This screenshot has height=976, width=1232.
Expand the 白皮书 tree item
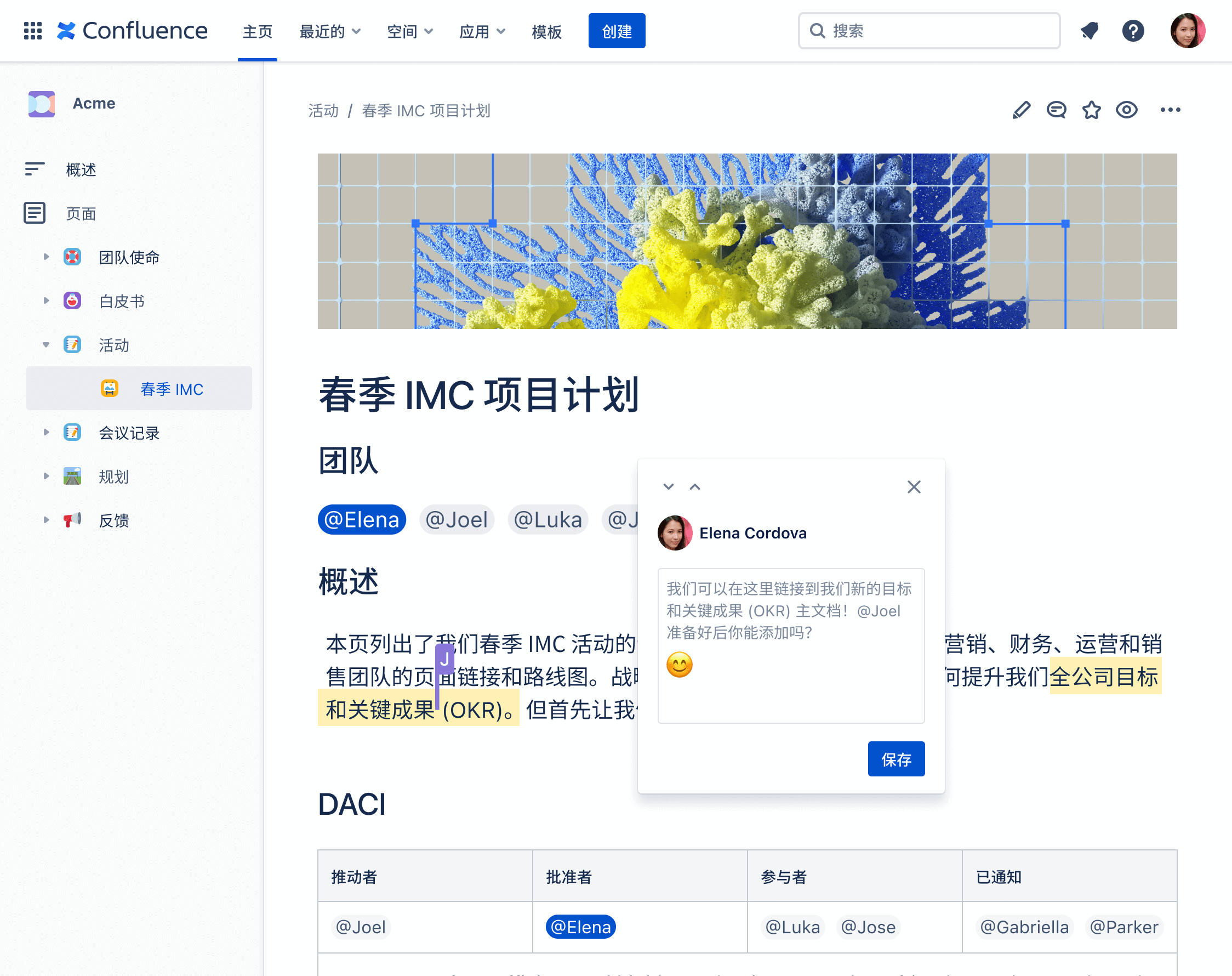pyautogui.click(x=45, y=300)
